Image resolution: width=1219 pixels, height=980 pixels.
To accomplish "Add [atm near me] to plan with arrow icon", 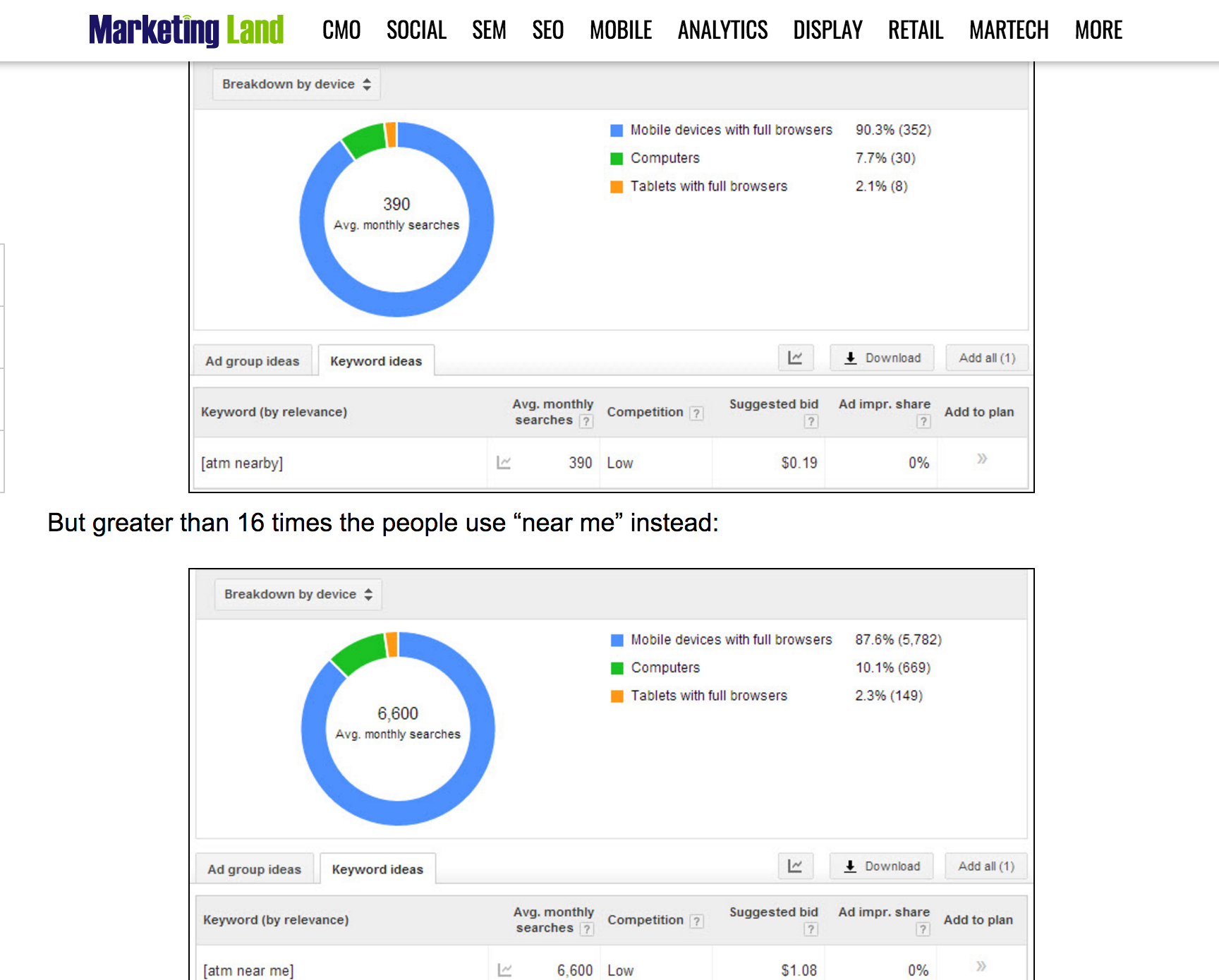I will [981, 967].
